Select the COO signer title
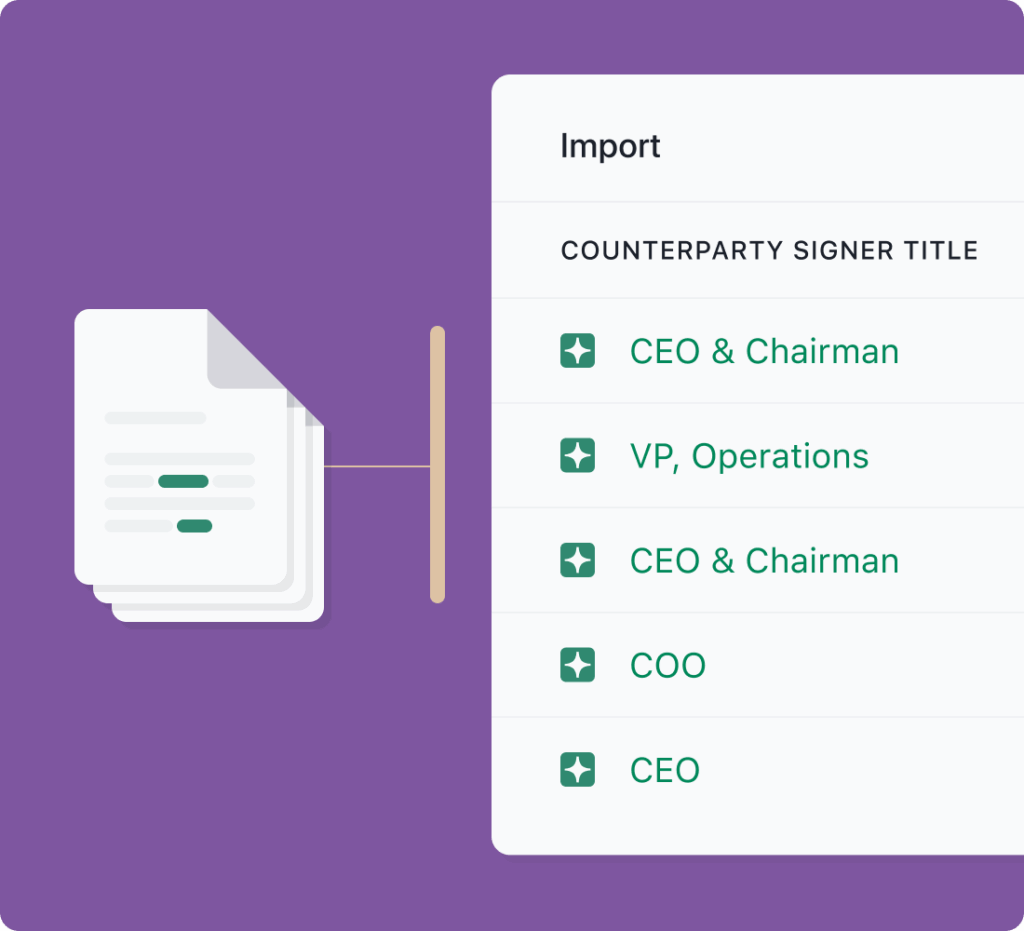 667,665
